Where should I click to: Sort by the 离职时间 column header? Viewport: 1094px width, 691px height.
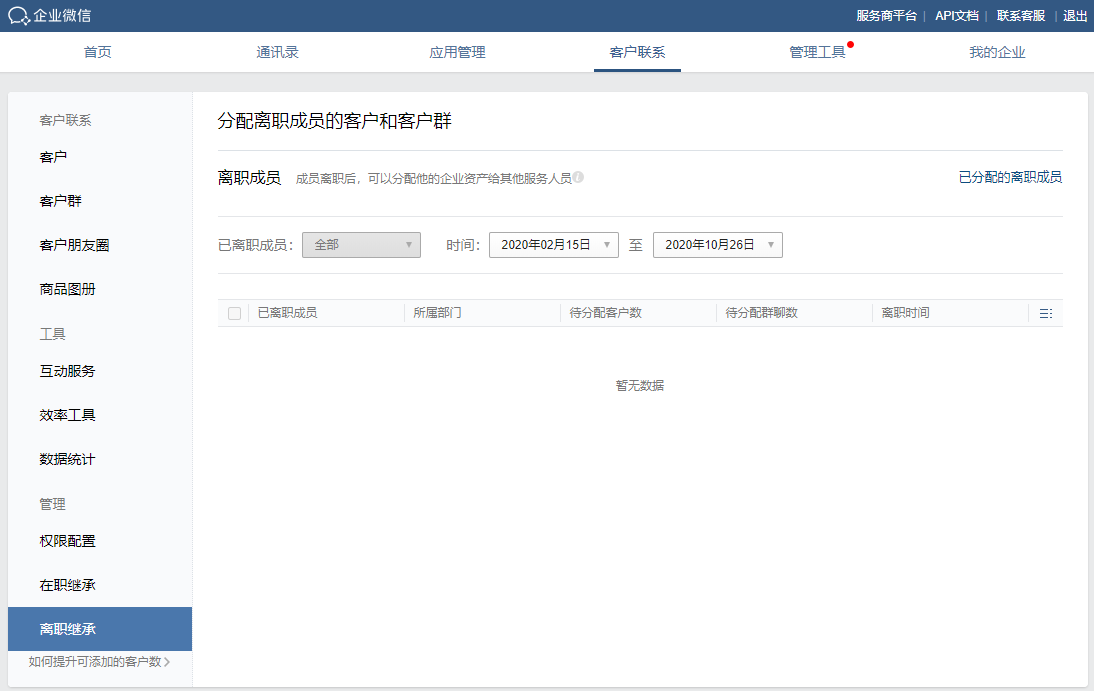pos(905,313)
